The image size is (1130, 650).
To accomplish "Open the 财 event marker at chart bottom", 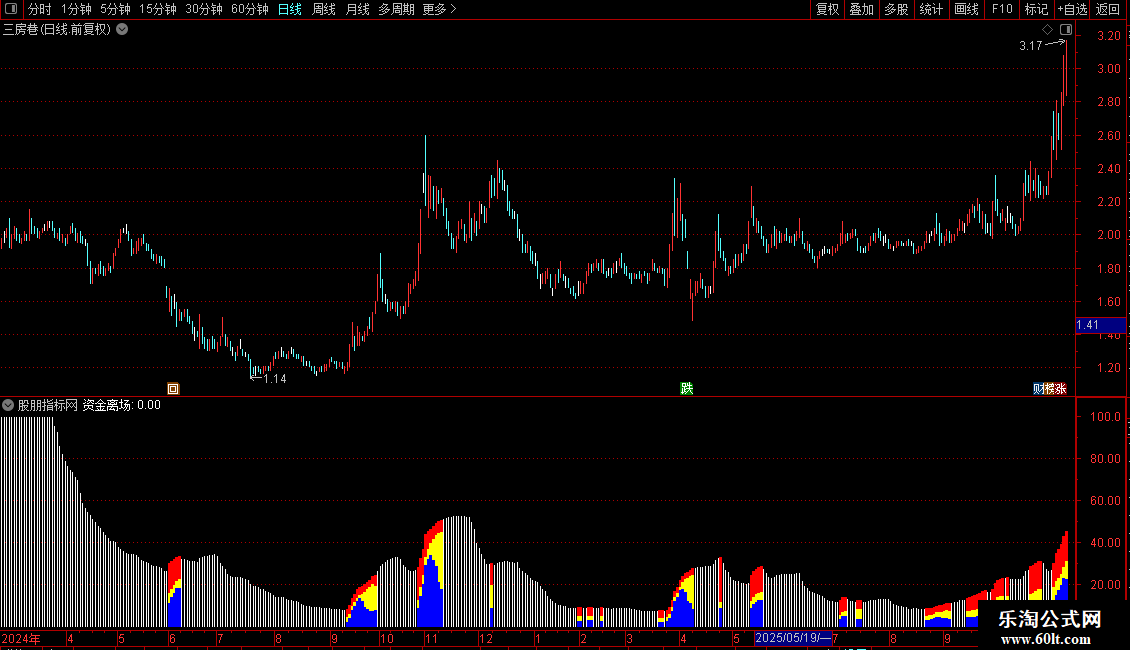I will click(1038, 388).
